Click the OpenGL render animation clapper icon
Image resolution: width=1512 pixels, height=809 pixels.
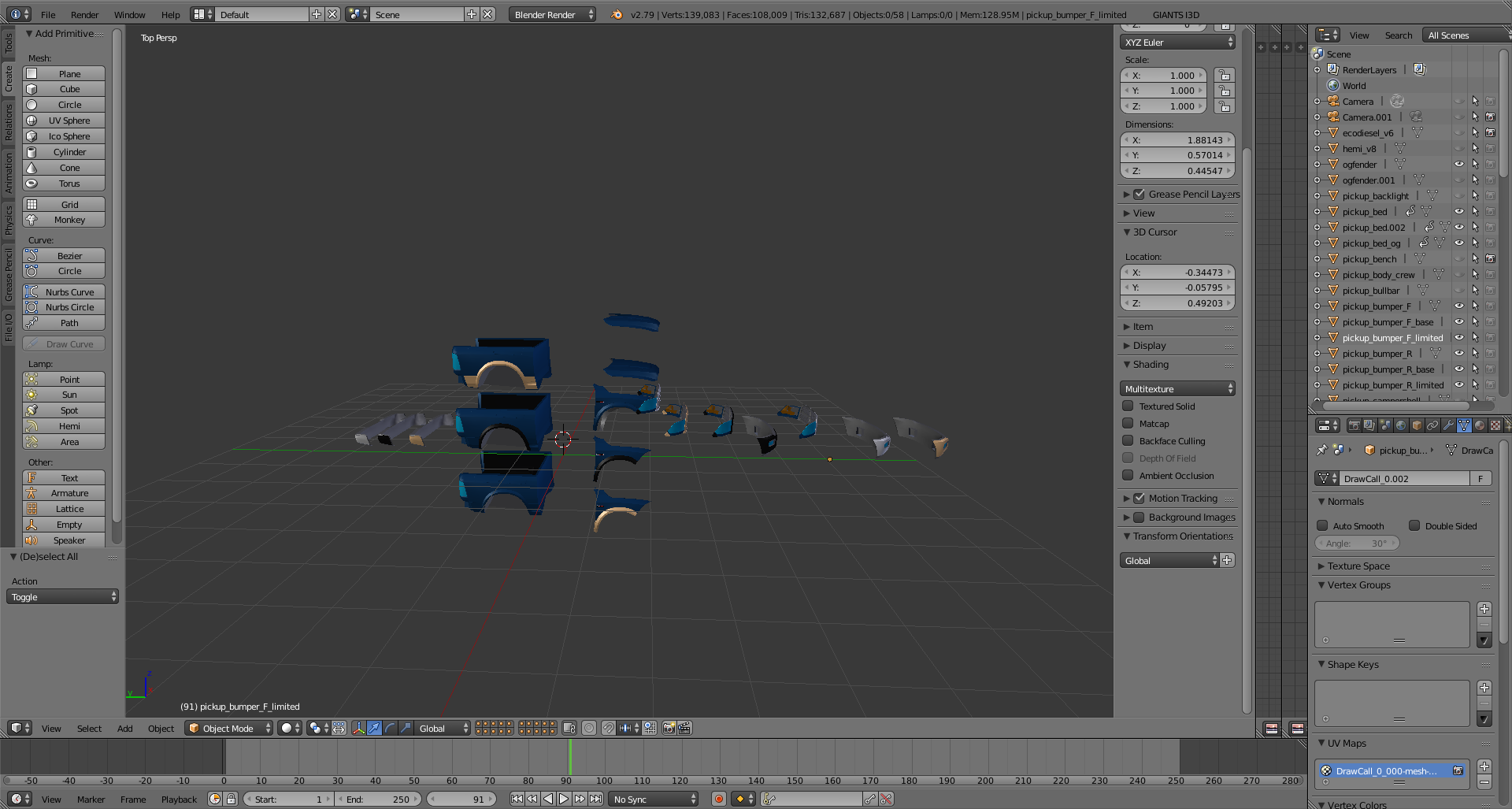pyautogui.click(x=685, y=728)
